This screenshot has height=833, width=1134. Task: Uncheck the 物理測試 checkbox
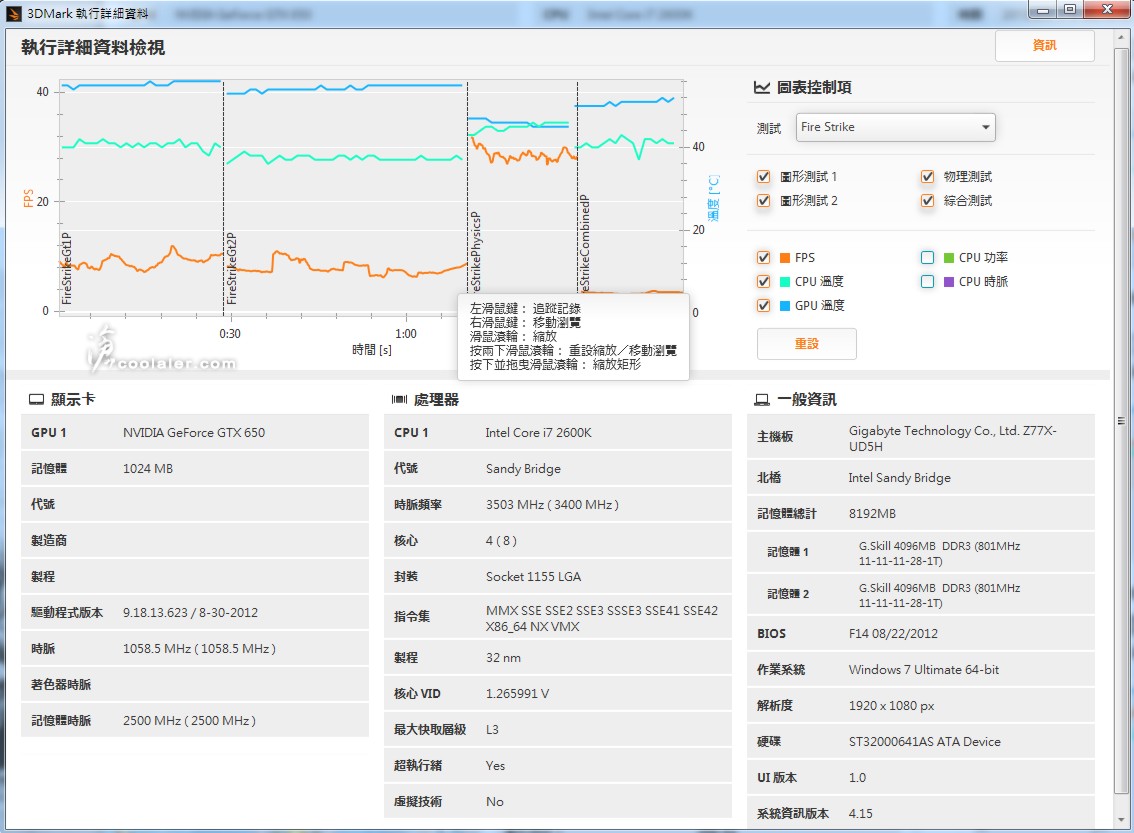(927, 176)
